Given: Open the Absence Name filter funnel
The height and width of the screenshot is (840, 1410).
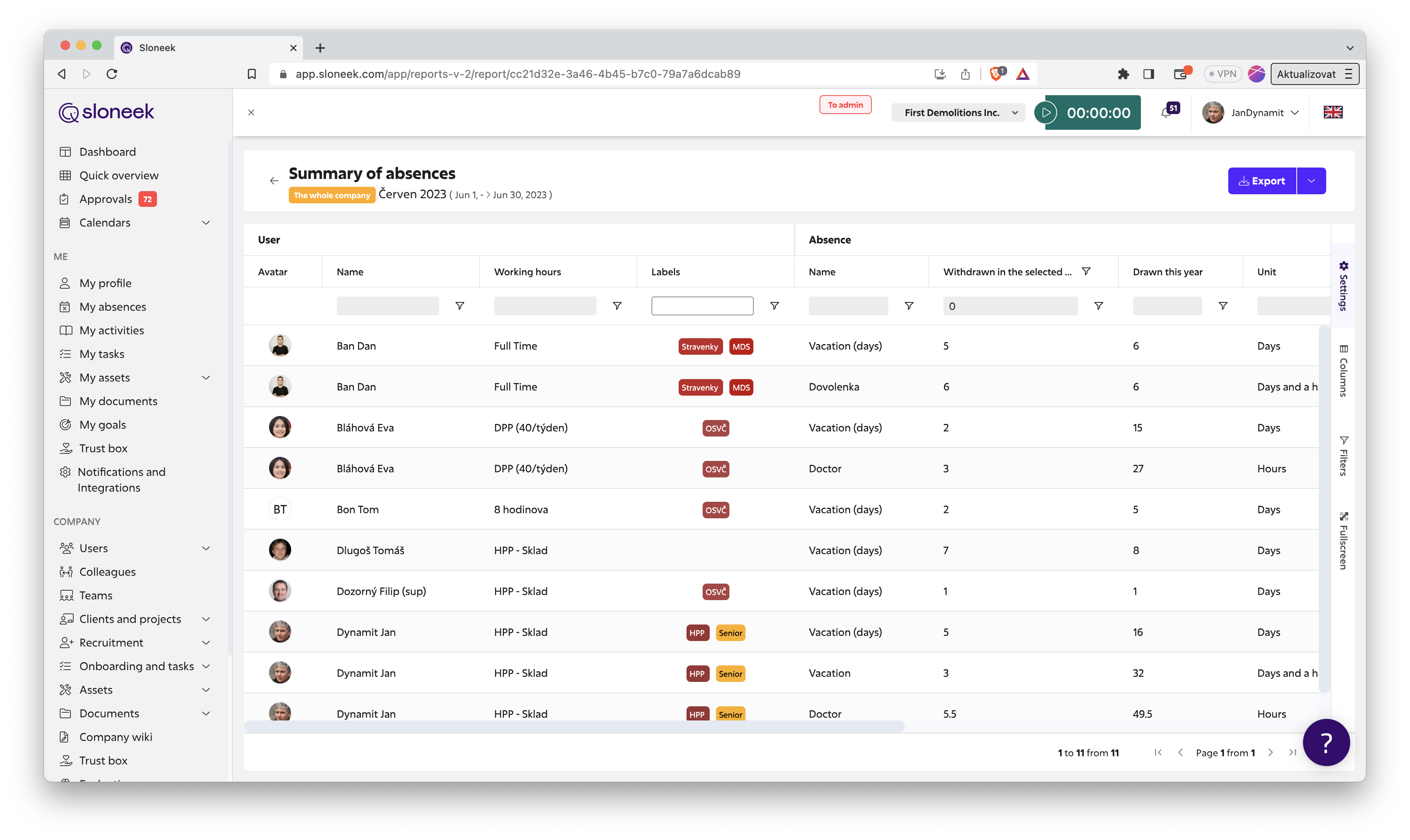Looking at the screenshot, I should tap(909, 306).
